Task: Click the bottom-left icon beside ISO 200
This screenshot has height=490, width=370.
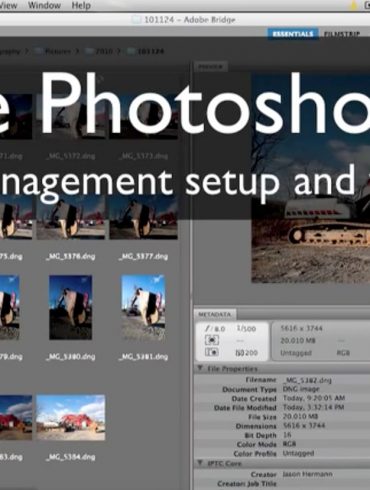Action: pos(211,352)
